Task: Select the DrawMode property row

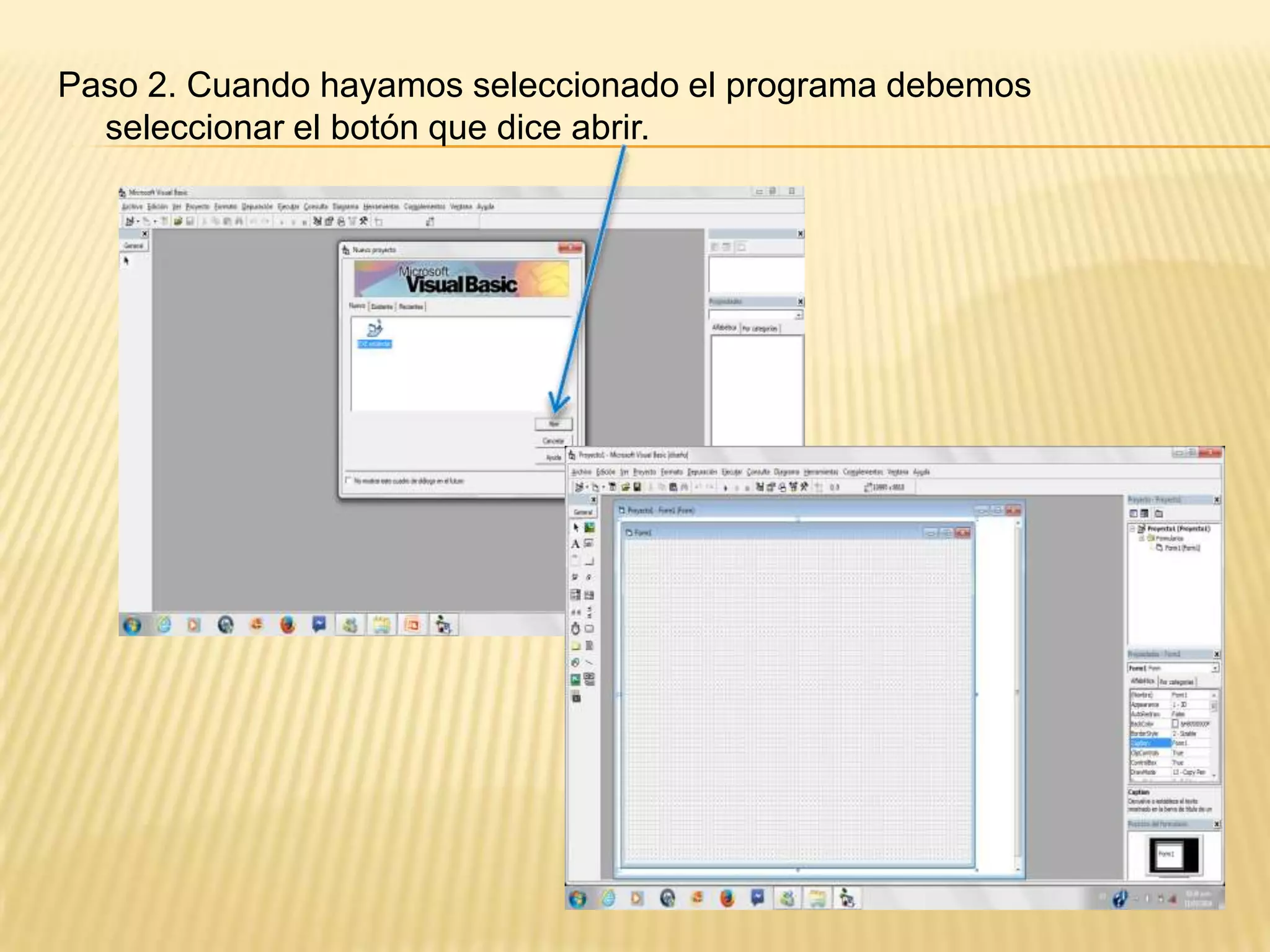Action: tap(1170, 772)
